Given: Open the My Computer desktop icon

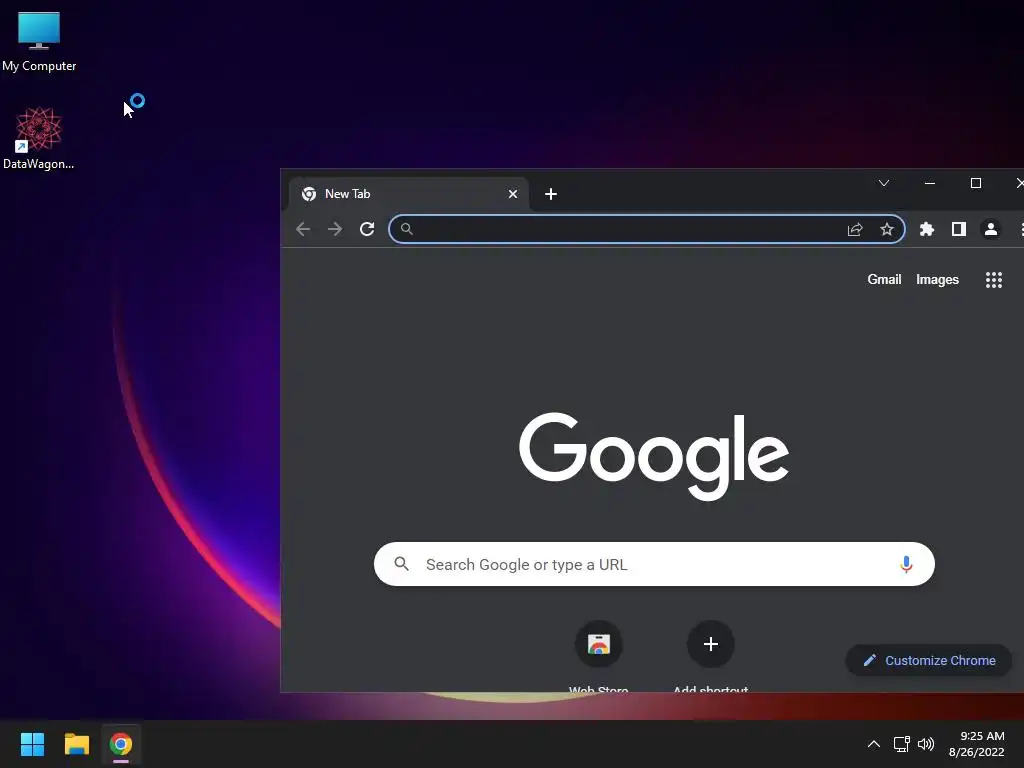Looking at the screenshot, I should point(39,42).
